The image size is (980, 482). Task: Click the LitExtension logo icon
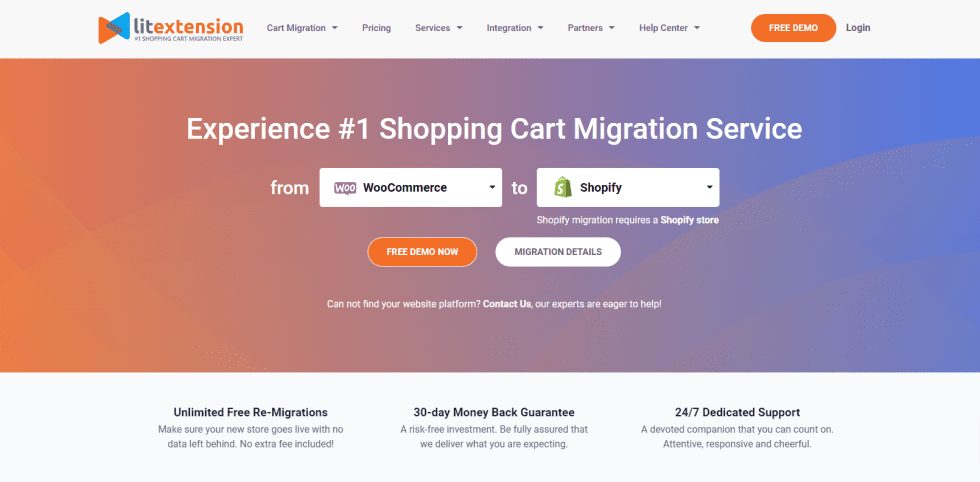click(114, 28)
